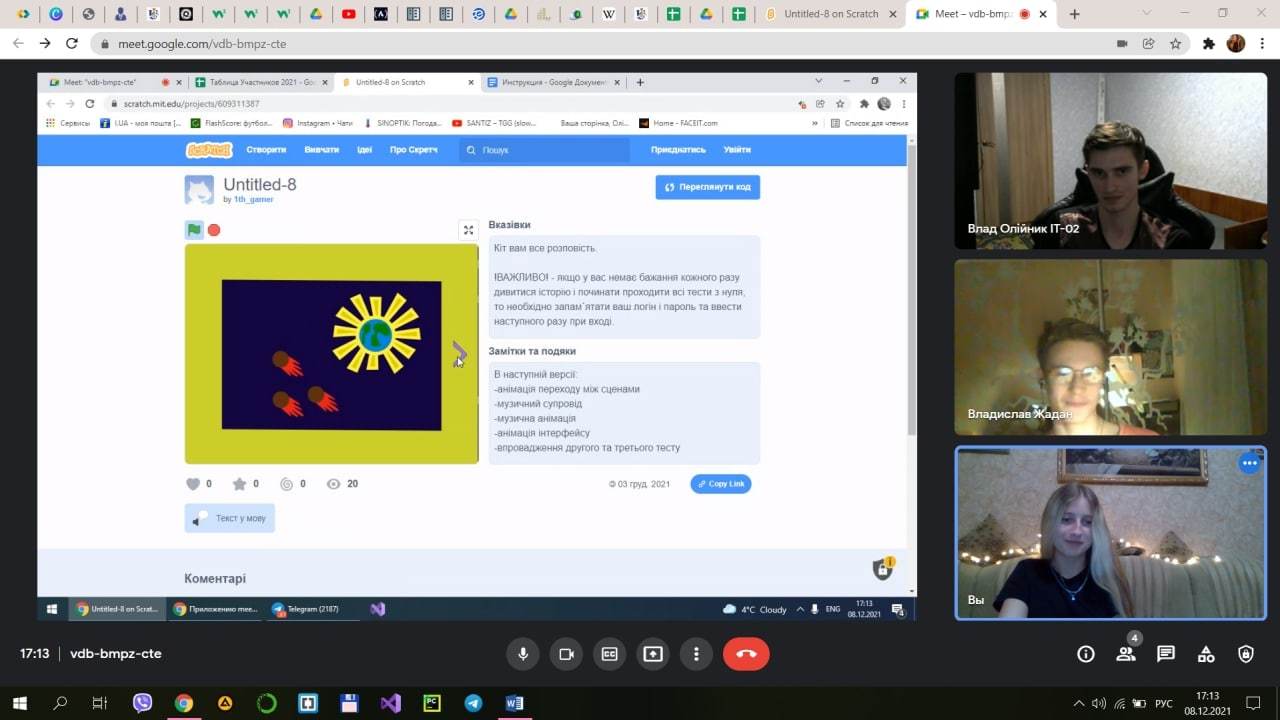Open the chat panel icon
Image resolution: width=1280 pixels, height=720 pixels.
click(x=1166, y=654)
